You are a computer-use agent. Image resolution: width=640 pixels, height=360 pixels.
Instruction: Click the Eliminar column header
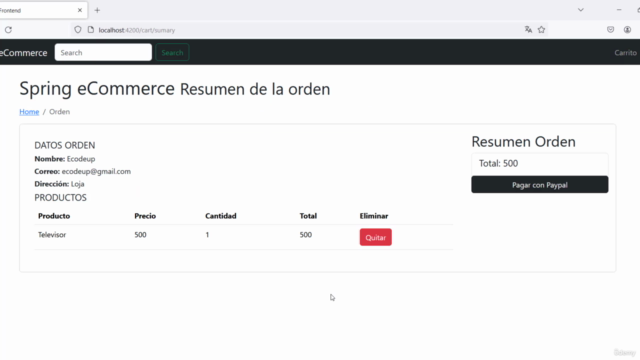tap(374, 216)
